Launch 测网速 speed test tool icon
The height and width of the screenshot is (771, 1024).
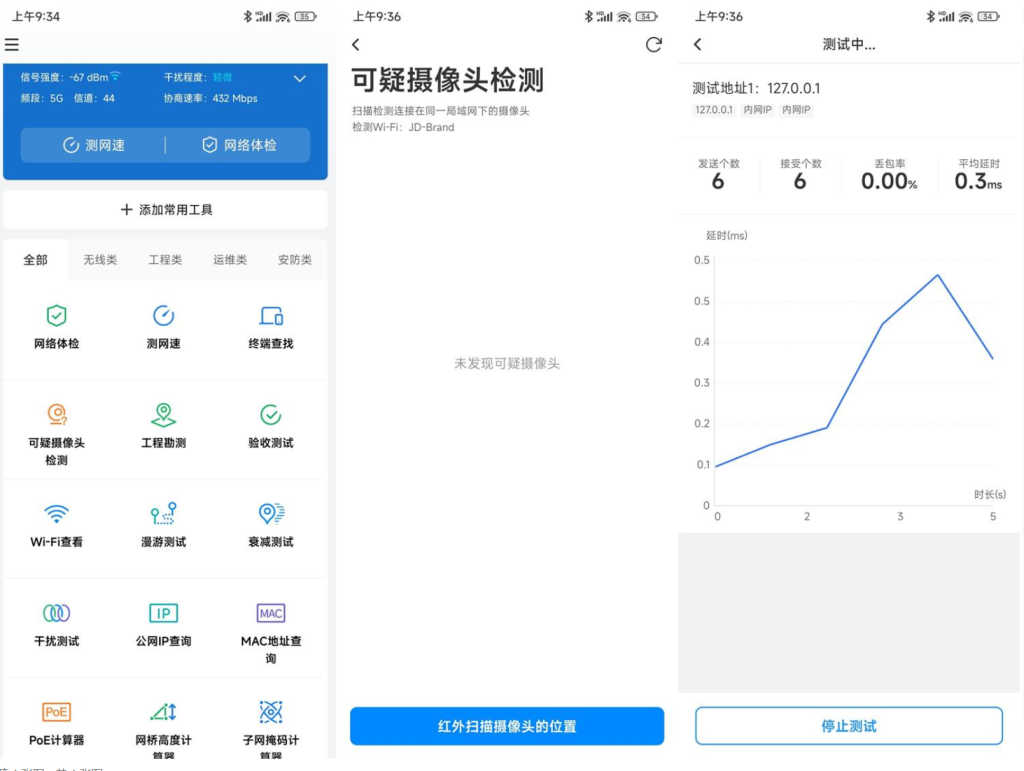coord(164,316)
